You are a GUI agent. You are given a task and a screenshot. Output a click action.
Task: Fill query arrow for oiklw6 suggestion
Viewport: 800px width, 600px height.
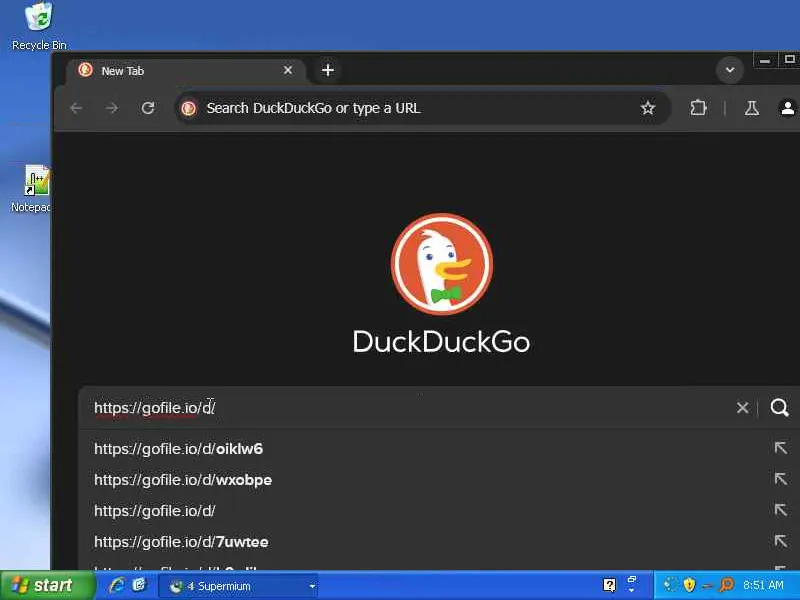click(780, 448)
